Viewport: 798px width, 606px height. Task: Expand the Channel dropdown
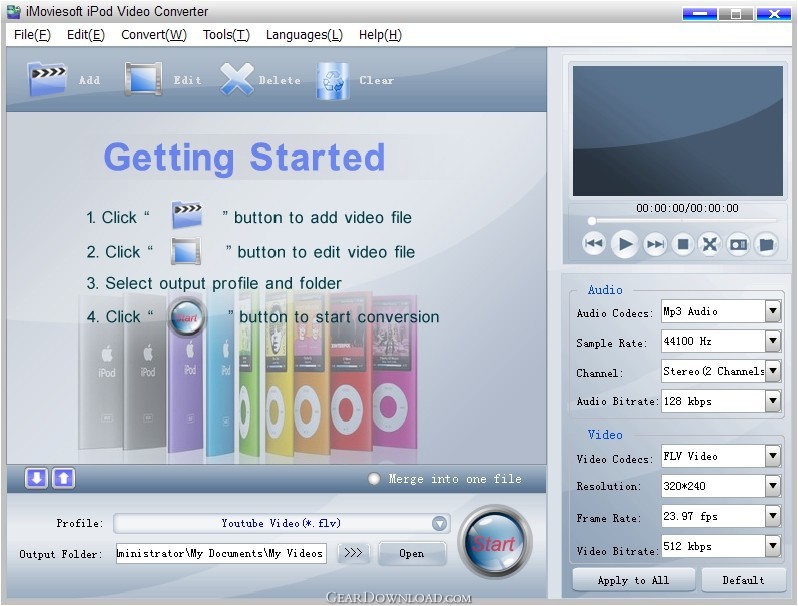point(773,371)
